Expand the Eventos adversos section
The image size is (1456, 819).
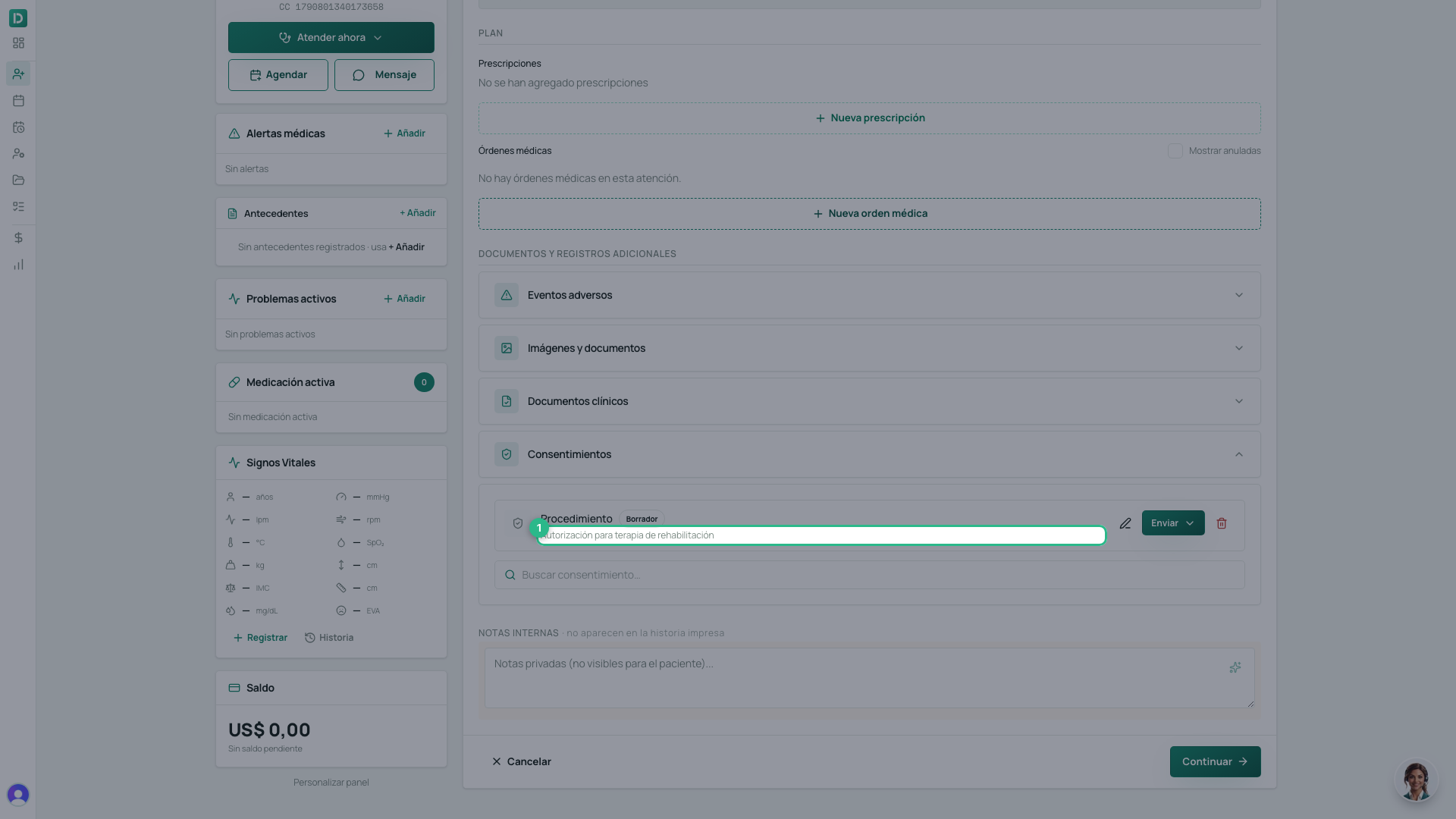(869, 295)
